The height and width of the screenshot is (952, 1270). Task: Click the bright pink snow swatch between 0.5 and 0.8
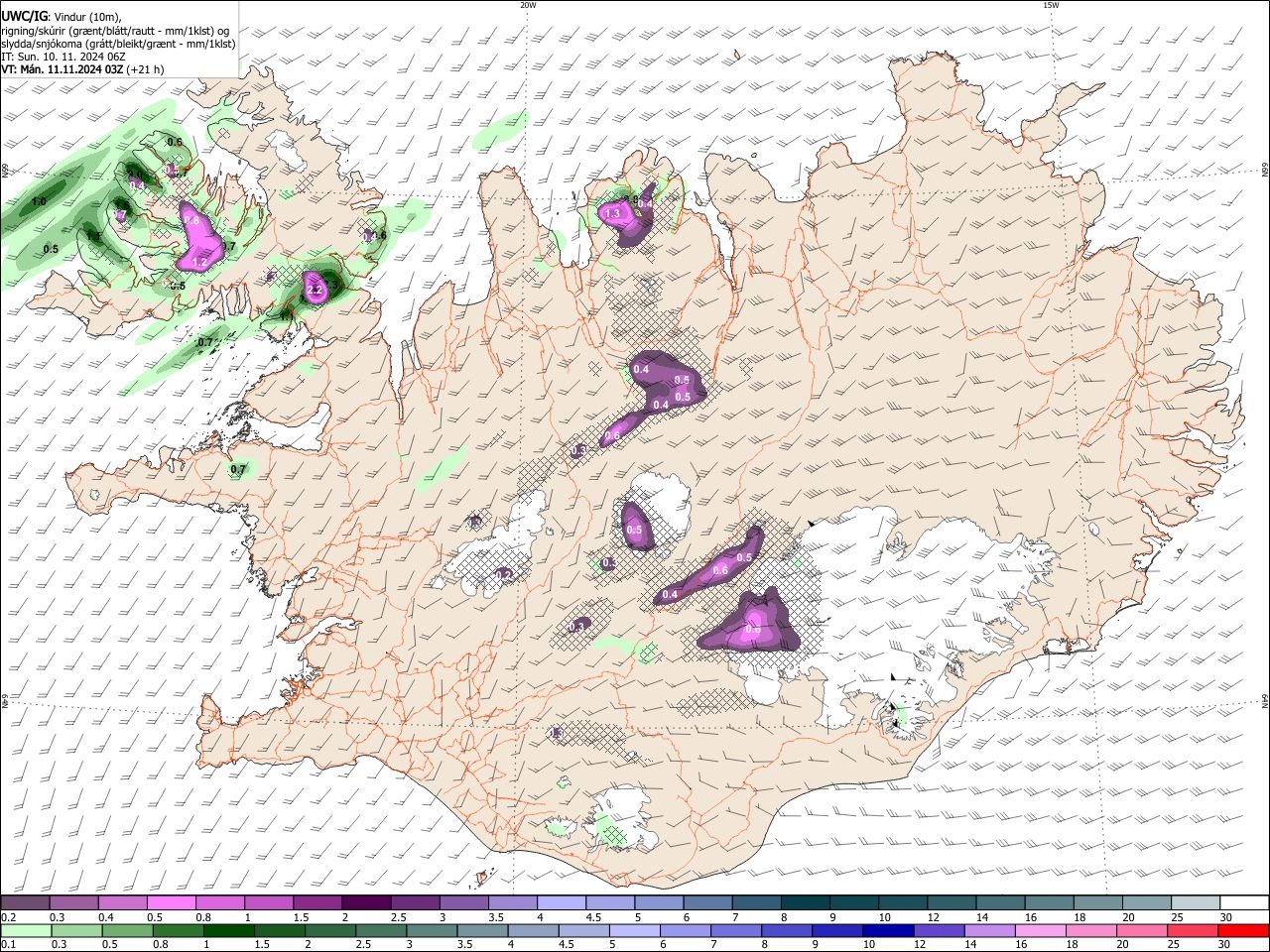point(171,903)
